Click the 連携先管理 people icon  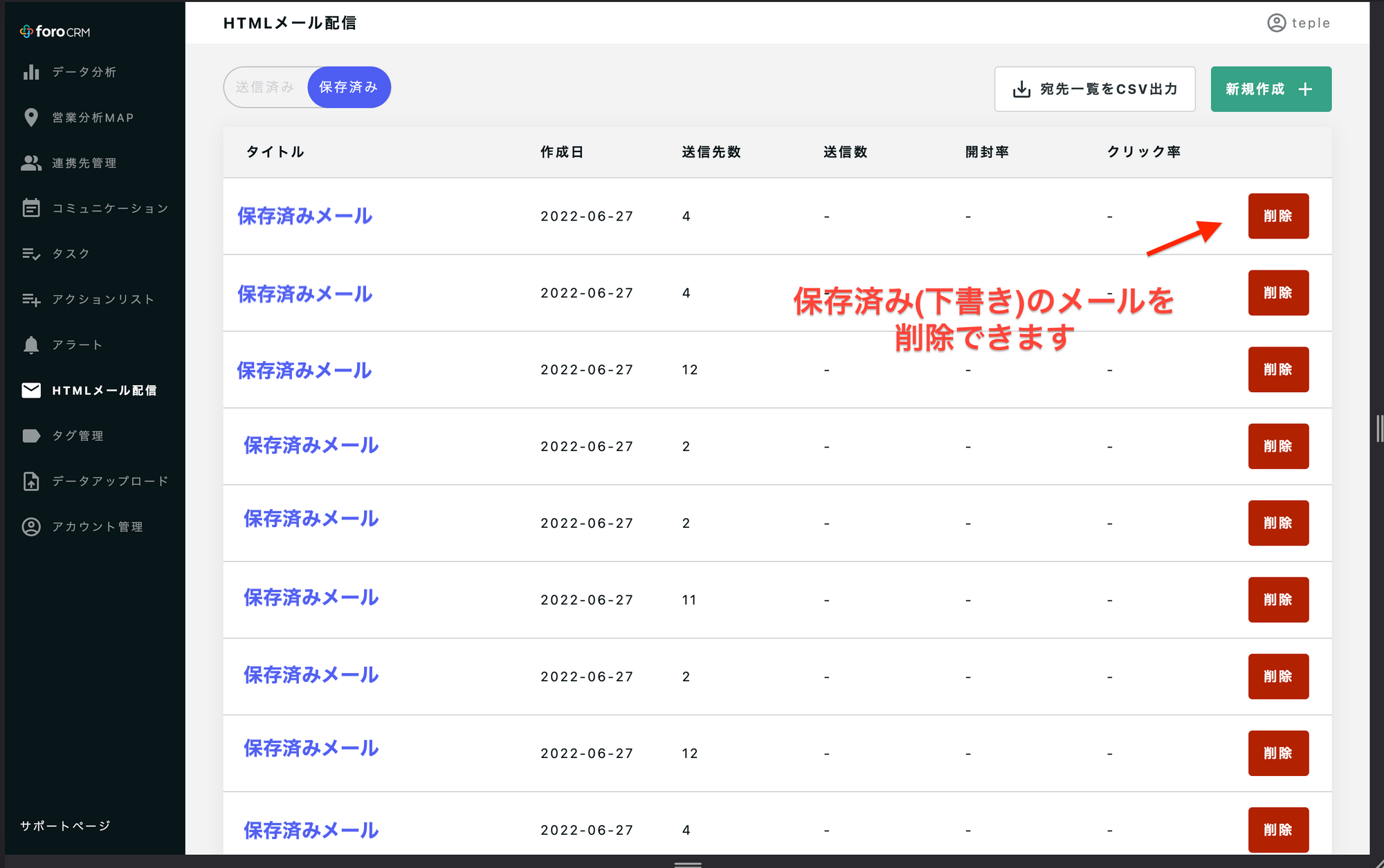pos(31,163)
